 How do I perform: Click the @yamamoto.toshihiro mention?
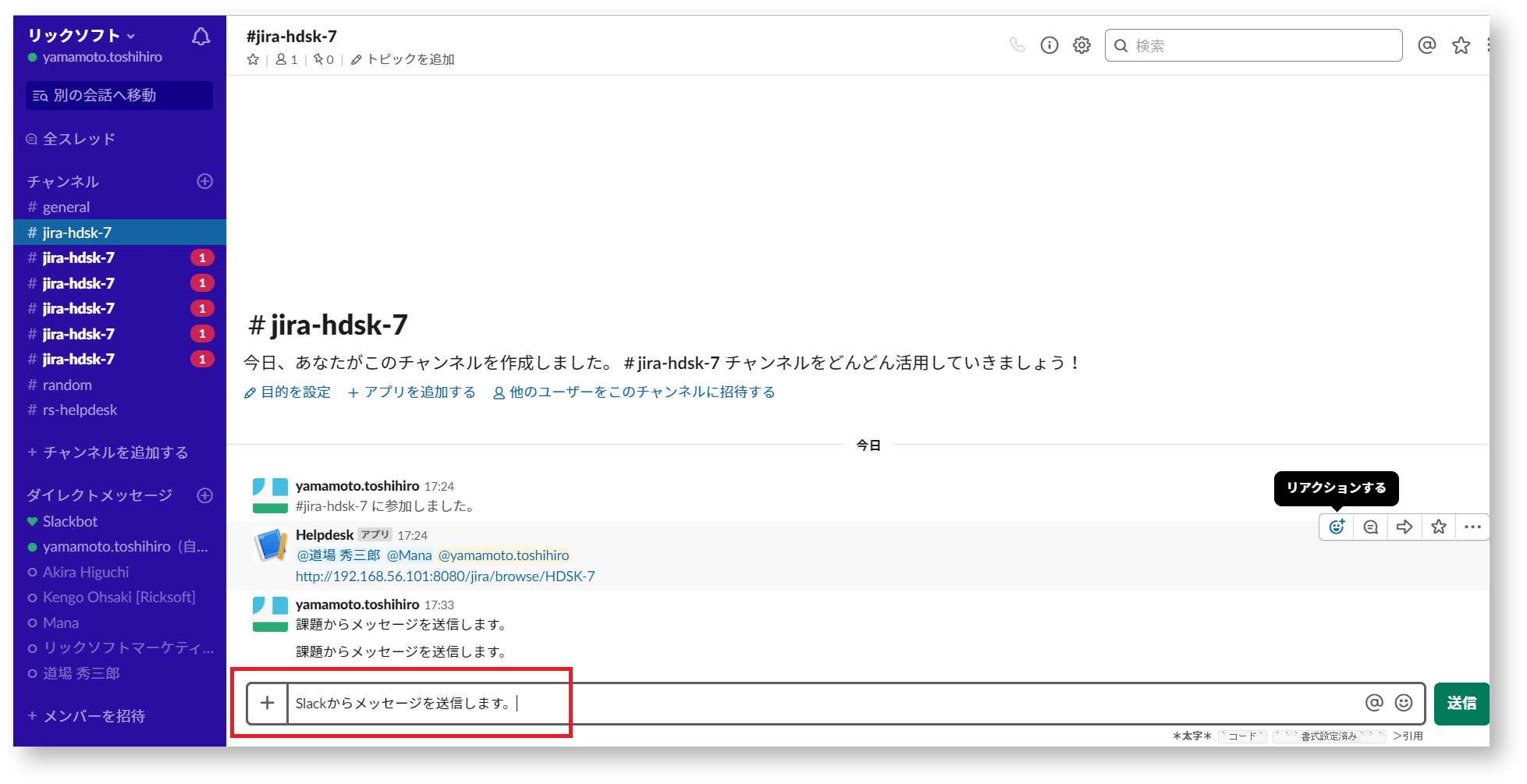tap(503, 555)
